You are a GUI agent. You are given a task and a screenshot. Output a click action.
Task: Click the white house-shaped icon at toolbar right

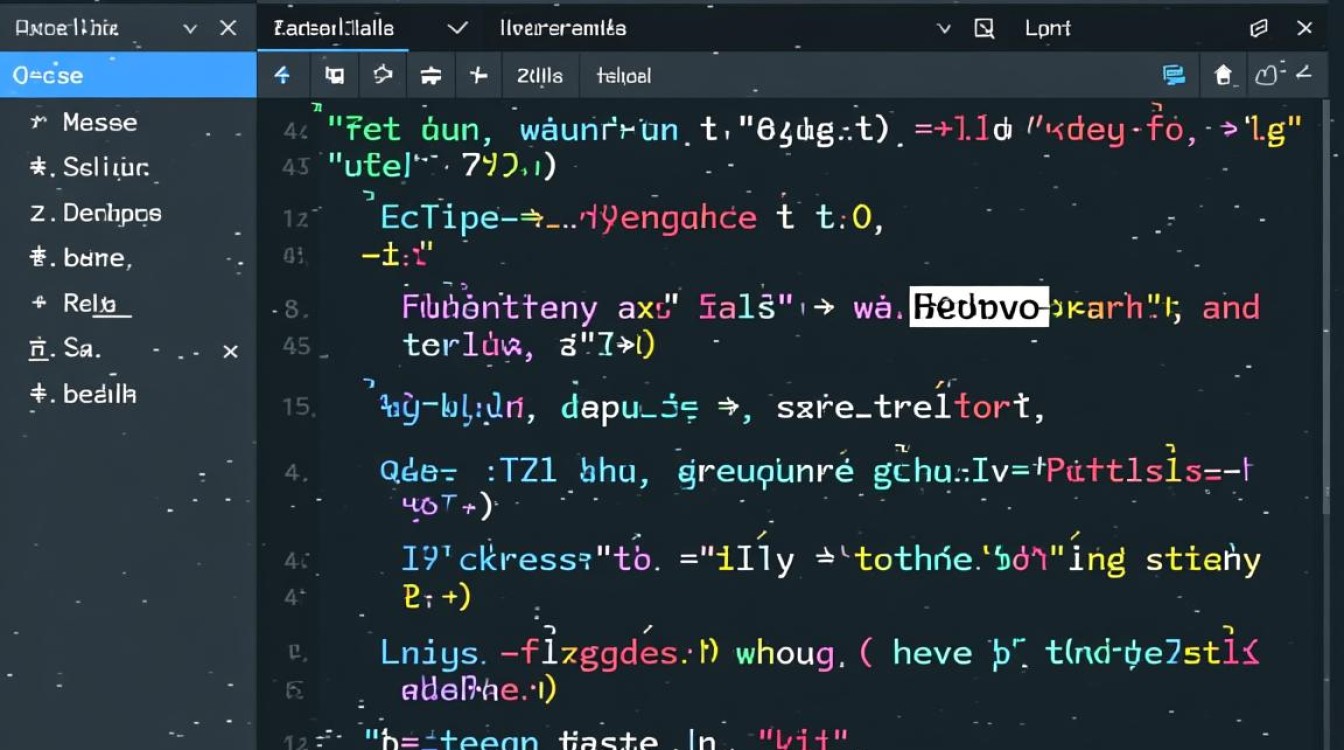(x=1222, y=75)
